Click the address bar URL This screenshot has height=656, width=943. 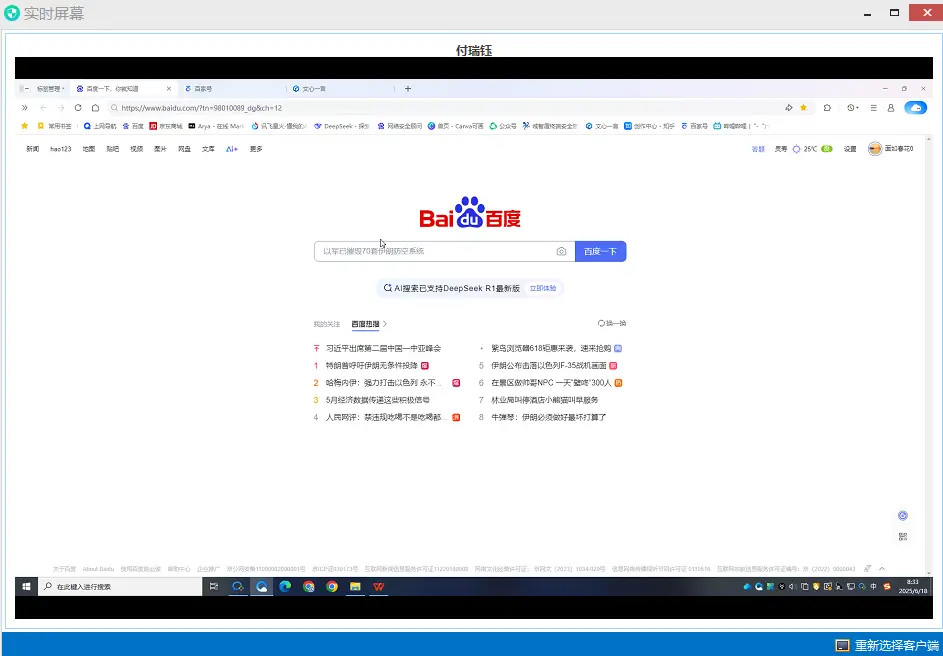[x=201, y=108]
